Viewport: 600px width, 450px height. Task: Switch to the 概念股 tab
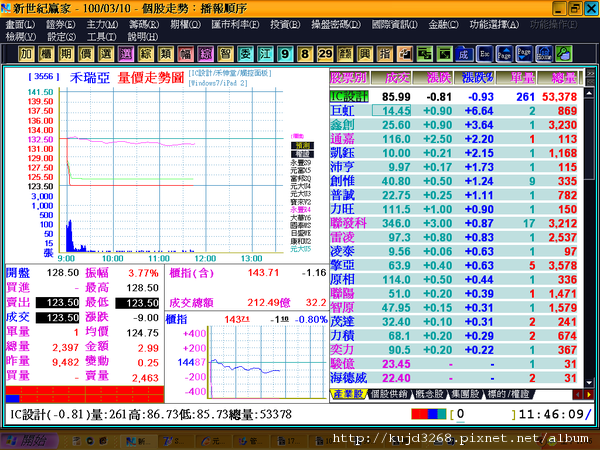(x=429, y=394)
